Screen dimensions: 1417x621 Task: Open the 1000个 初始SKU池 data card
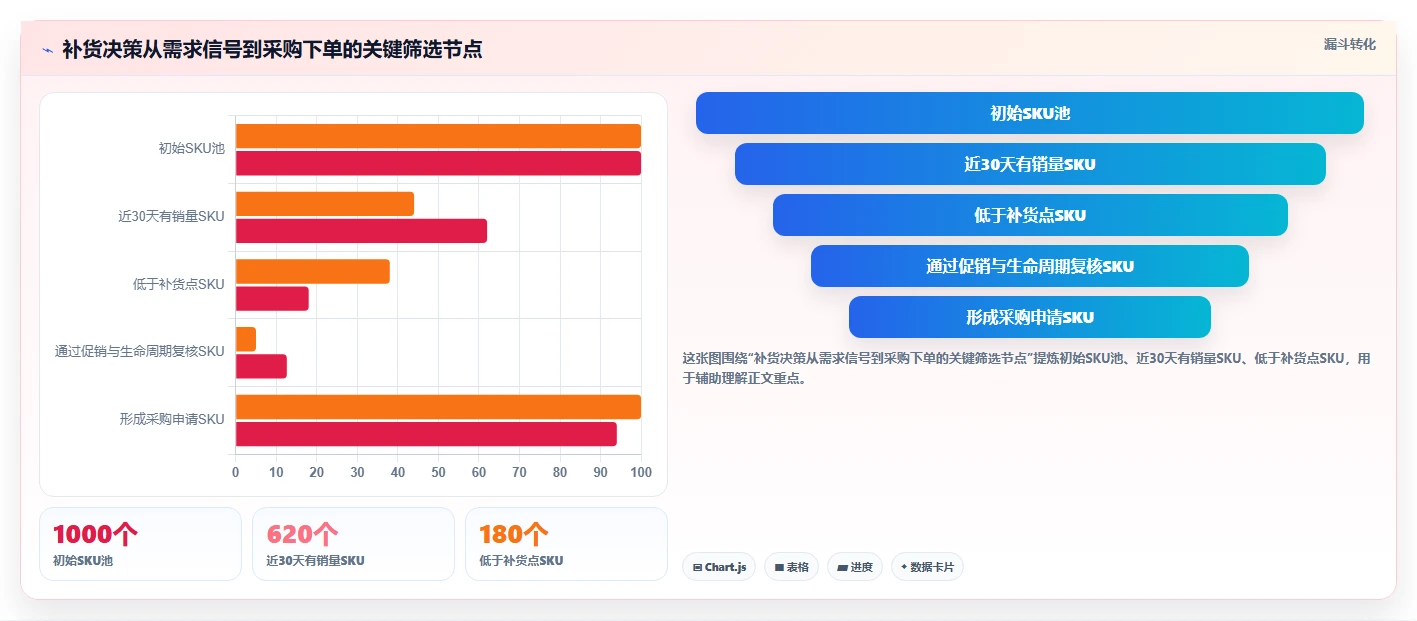[140, 544]
